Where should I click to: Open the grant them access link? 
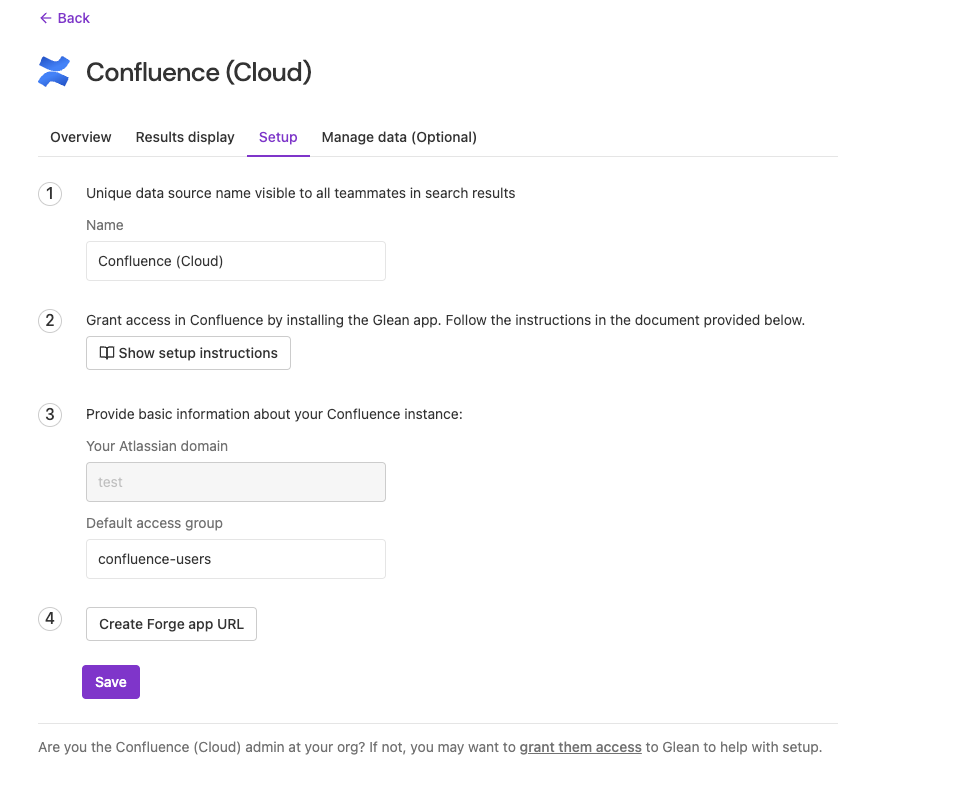tap(580, 747)
